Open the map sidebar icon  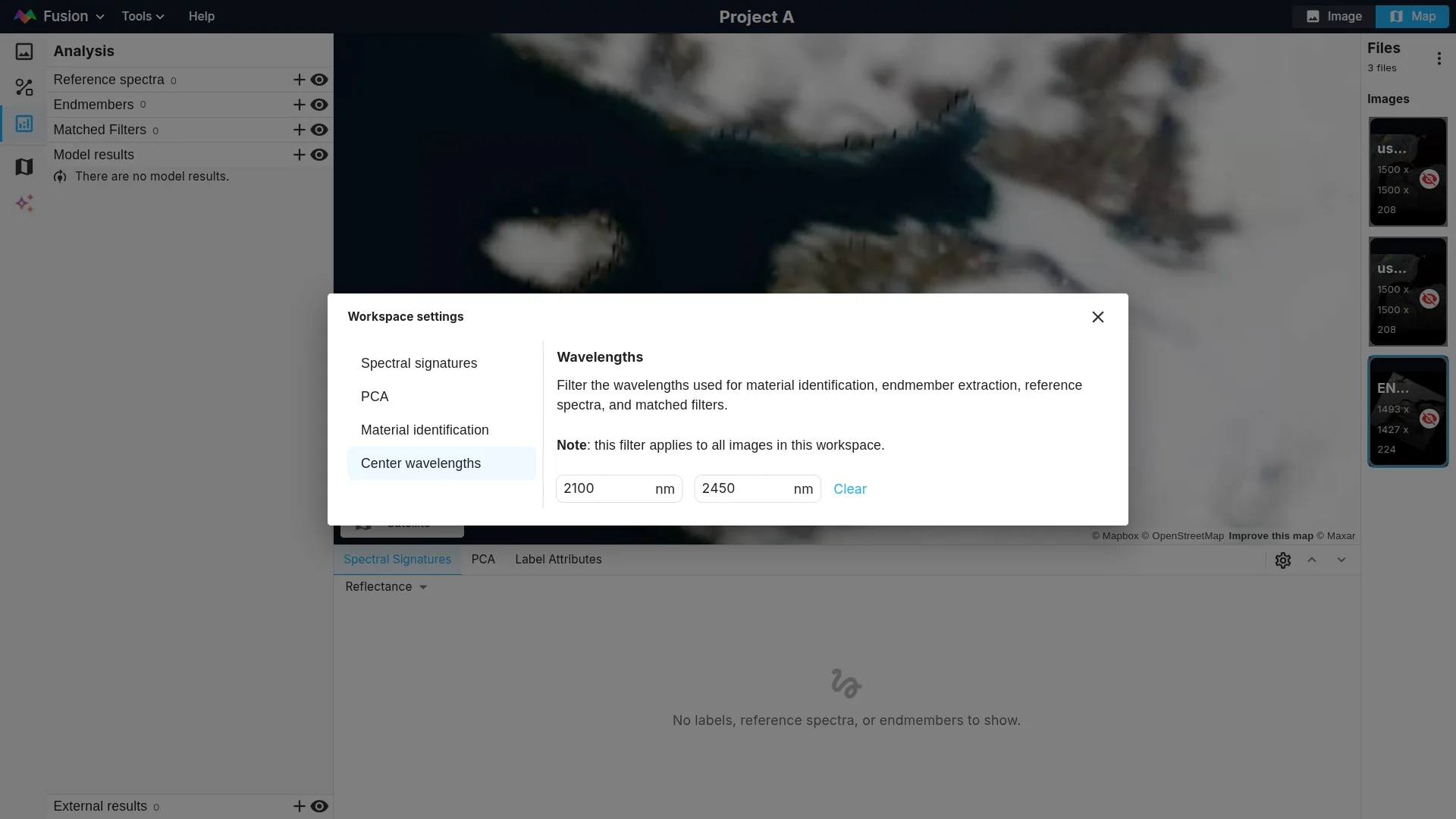(x=24, y=167)
